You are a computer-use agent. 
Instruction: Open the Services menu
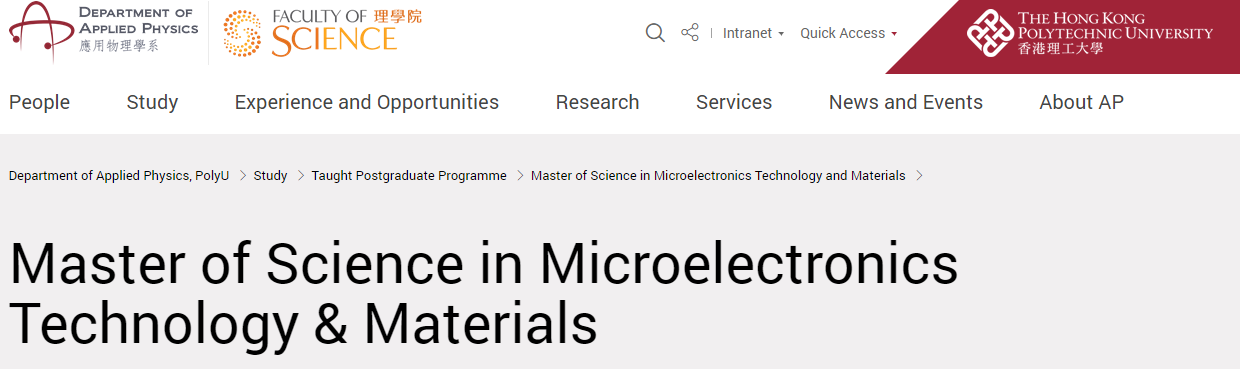point(734,102)
